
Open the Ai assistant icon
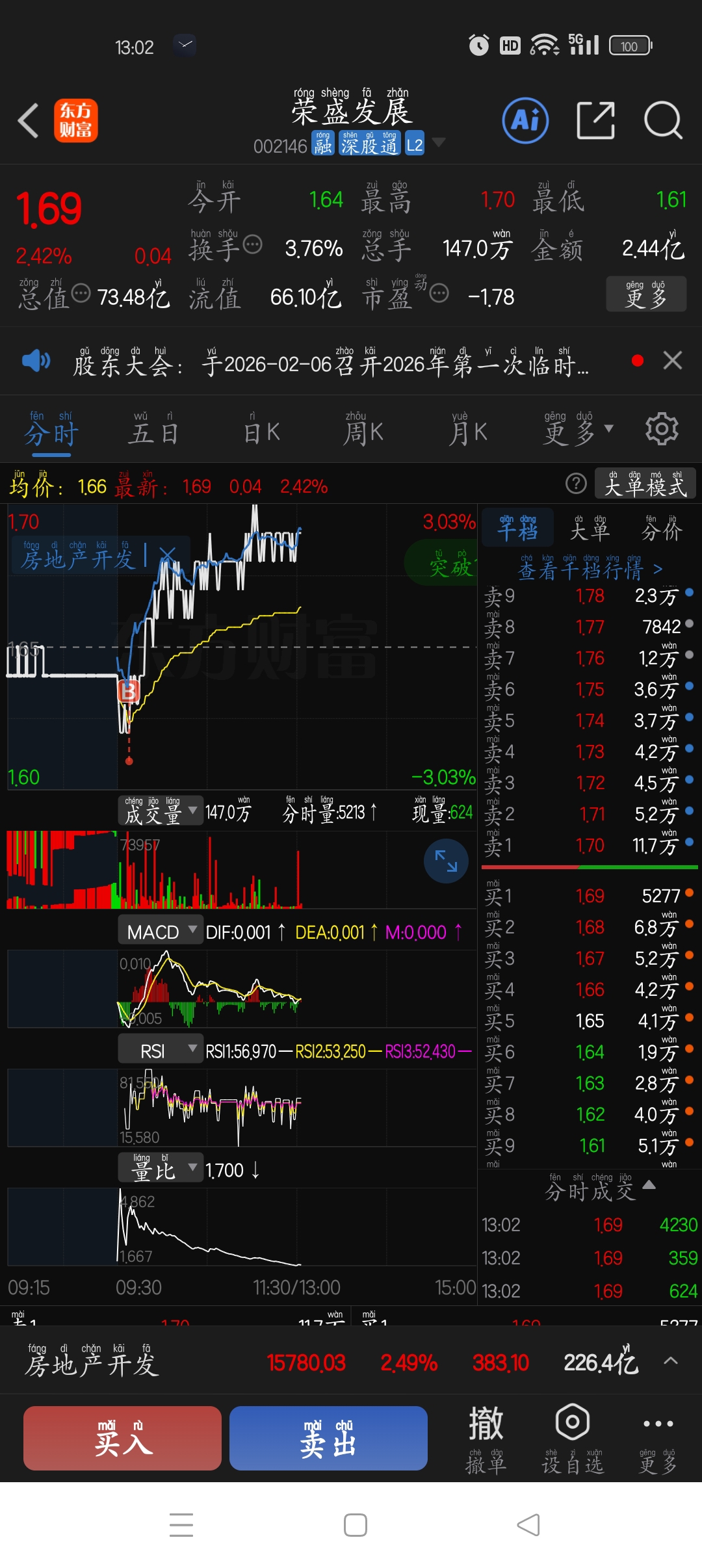(x=525, y=120)
